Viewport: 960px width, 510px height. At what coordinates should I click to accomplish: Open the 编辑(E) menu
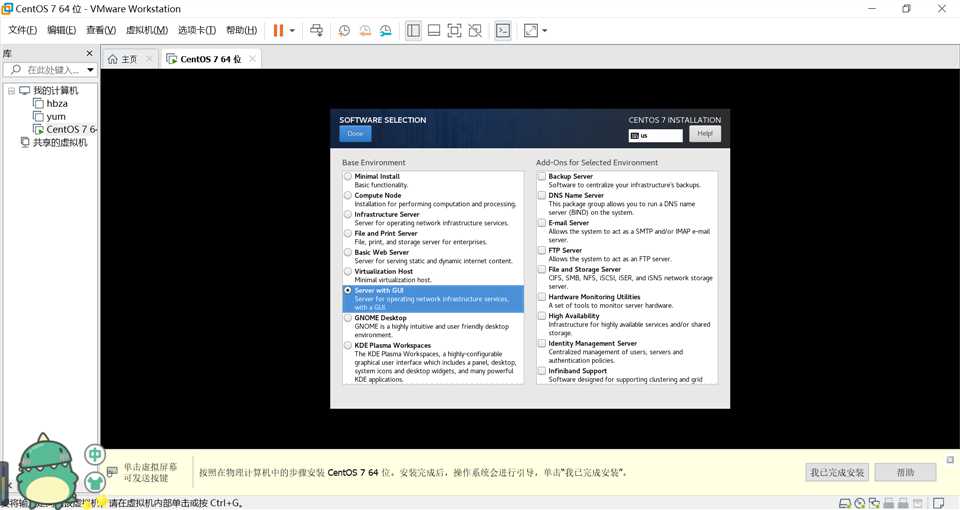pos(62,30)
